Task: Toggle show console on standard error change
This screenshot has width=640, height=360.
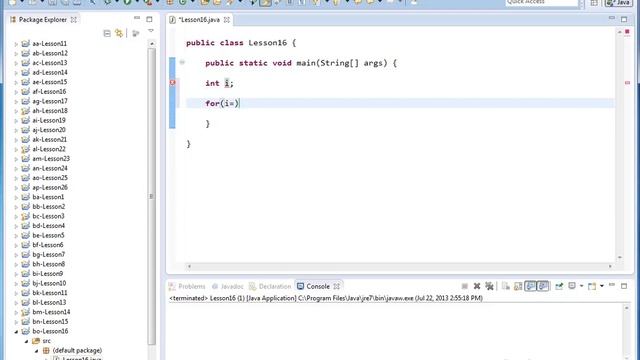Action: (x=543, y=286)
